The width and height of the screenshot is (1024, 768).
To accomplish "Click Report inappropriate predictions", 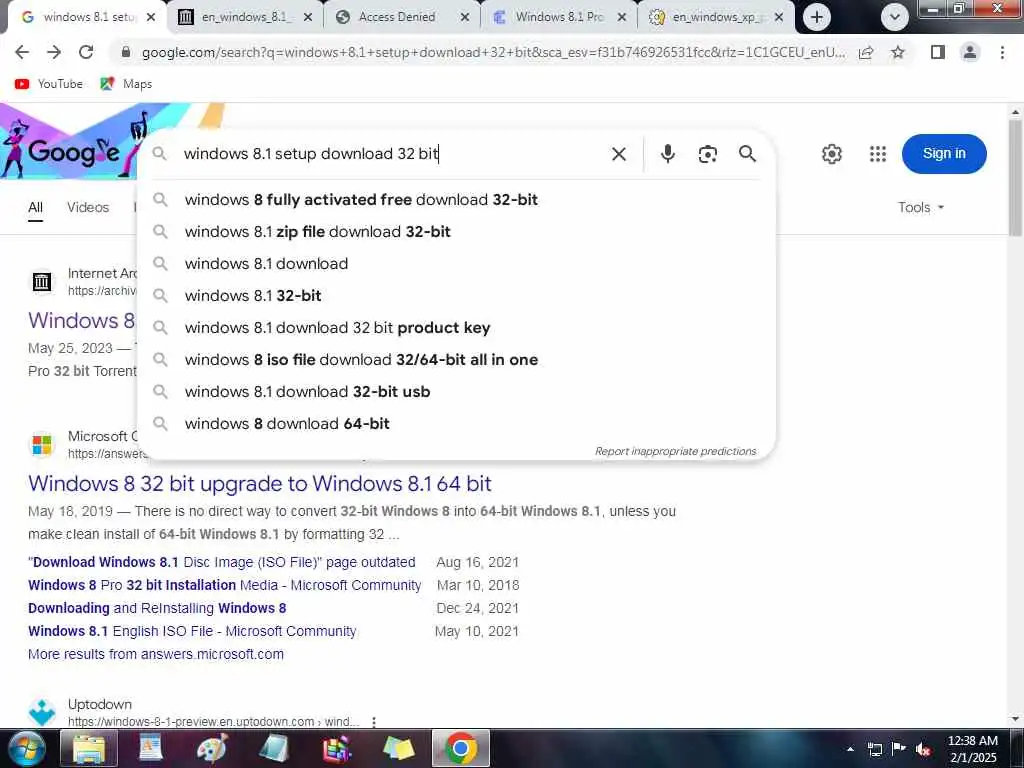I will pyautogui.click(x=675, y=451).
